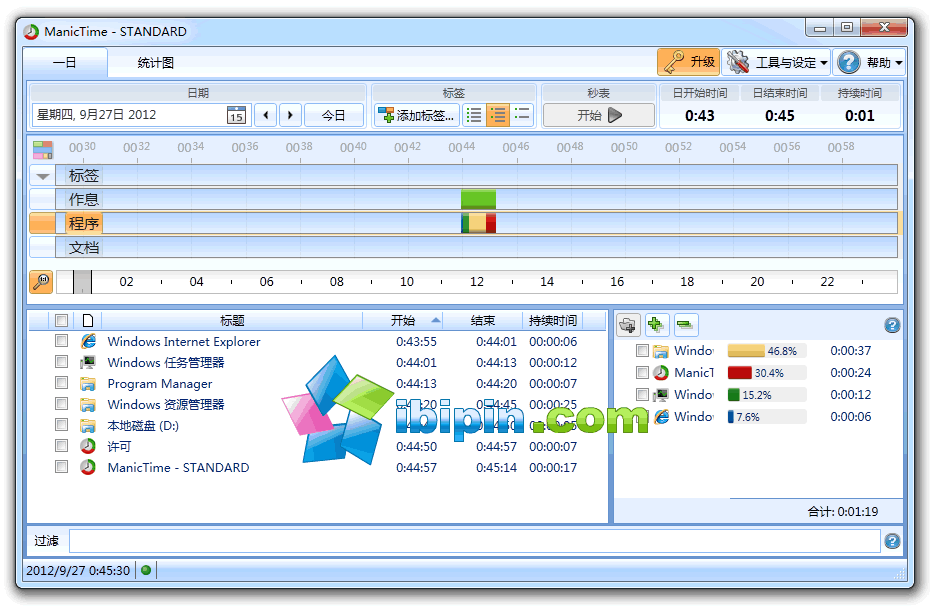Image resolution: width=930 pixels, height=609 pixels.
Task: Open the 帮助 dropdown menu
Action: click(x=869, y=62)
